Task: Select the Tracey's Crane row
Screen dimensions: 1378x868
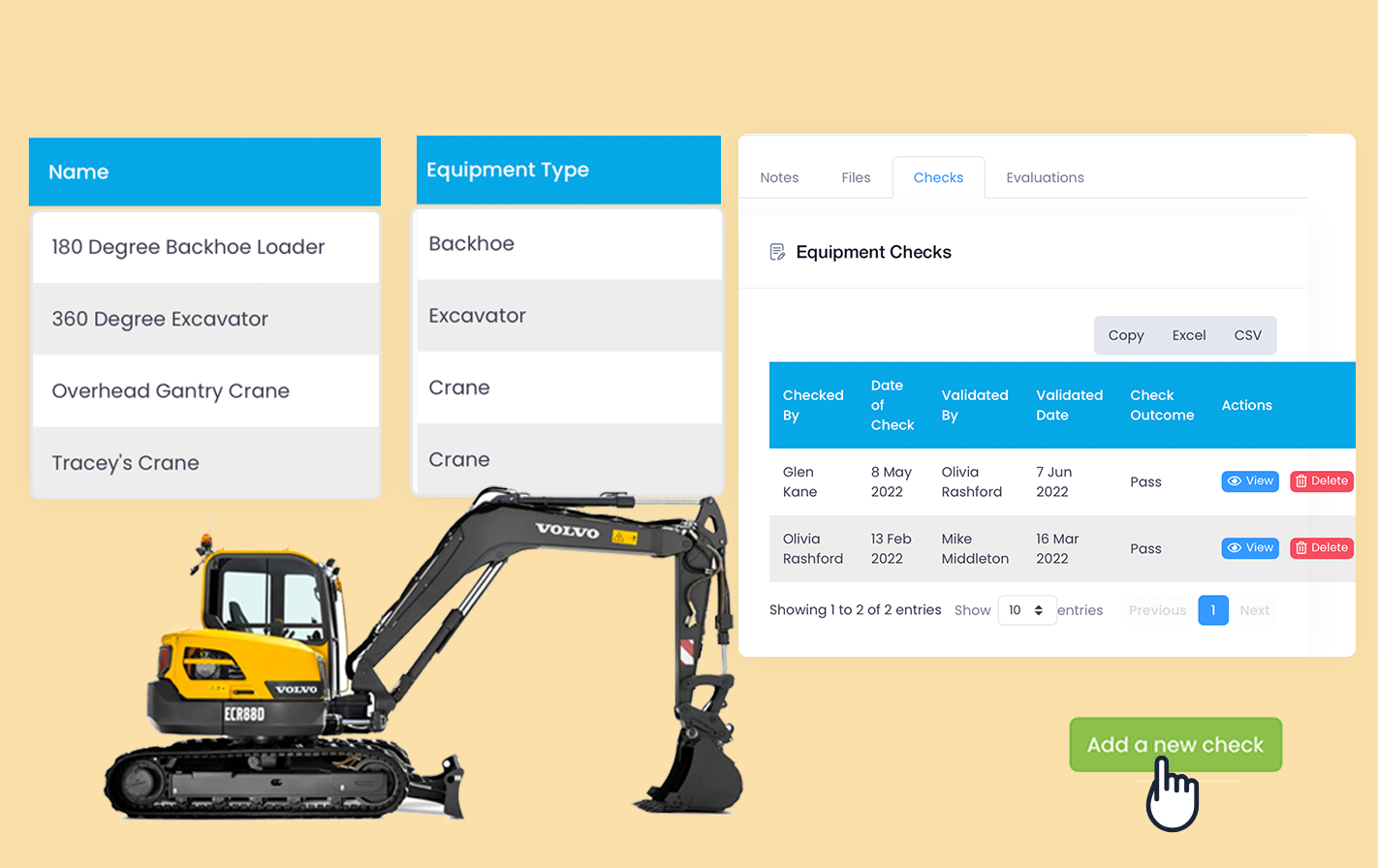Action: coord(204,462)
